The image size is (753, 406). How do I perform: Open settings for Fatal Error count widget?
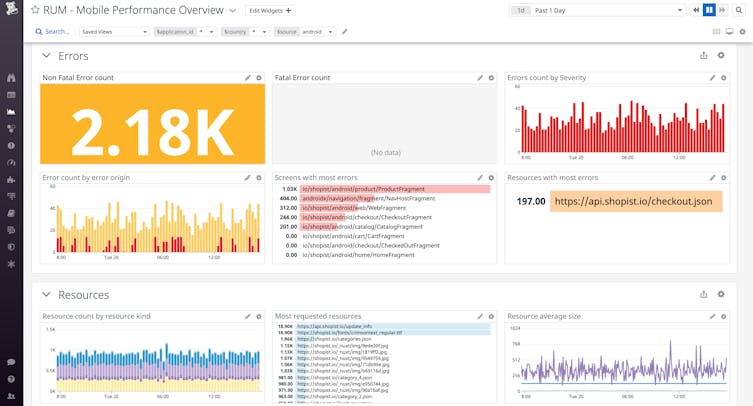(x=491, y=78)
